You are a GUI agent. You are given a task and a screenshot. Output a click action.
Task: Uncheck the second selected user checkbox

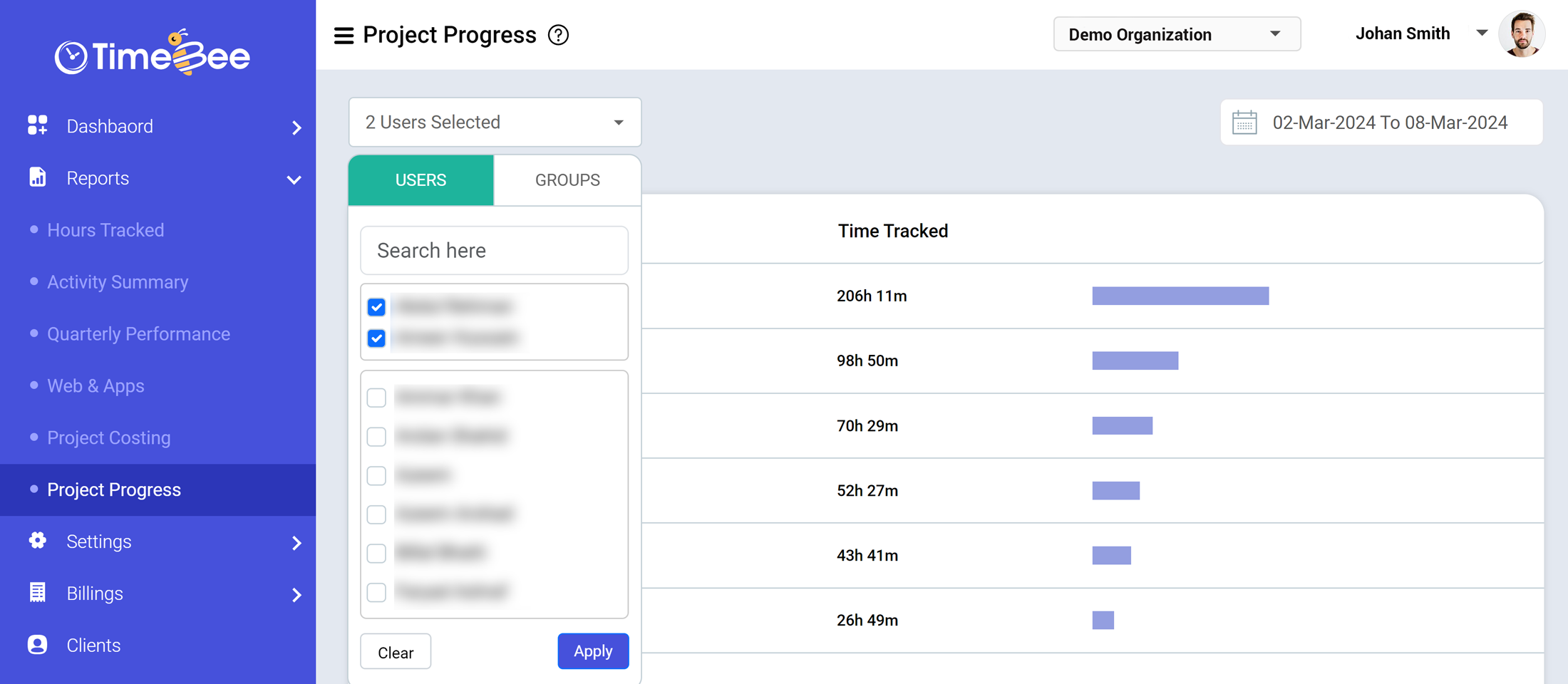point(376,338)
